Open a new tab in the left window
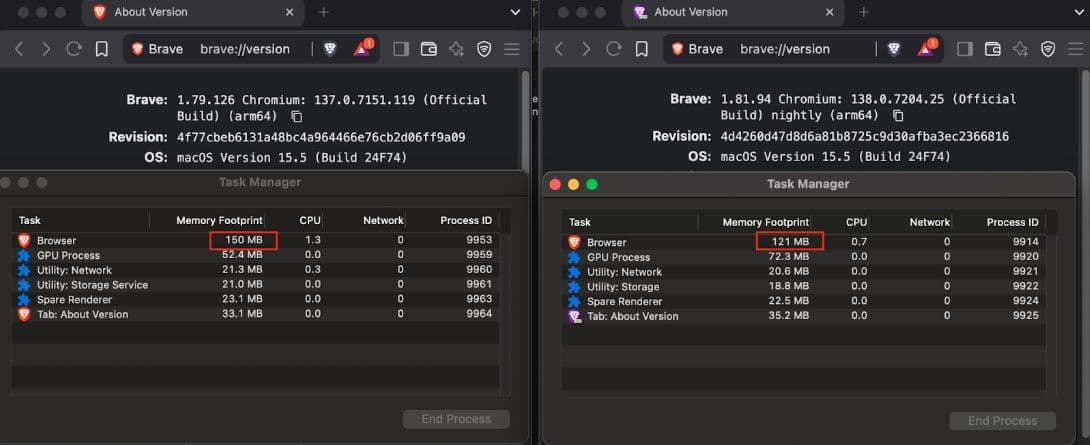 point(323,12)
